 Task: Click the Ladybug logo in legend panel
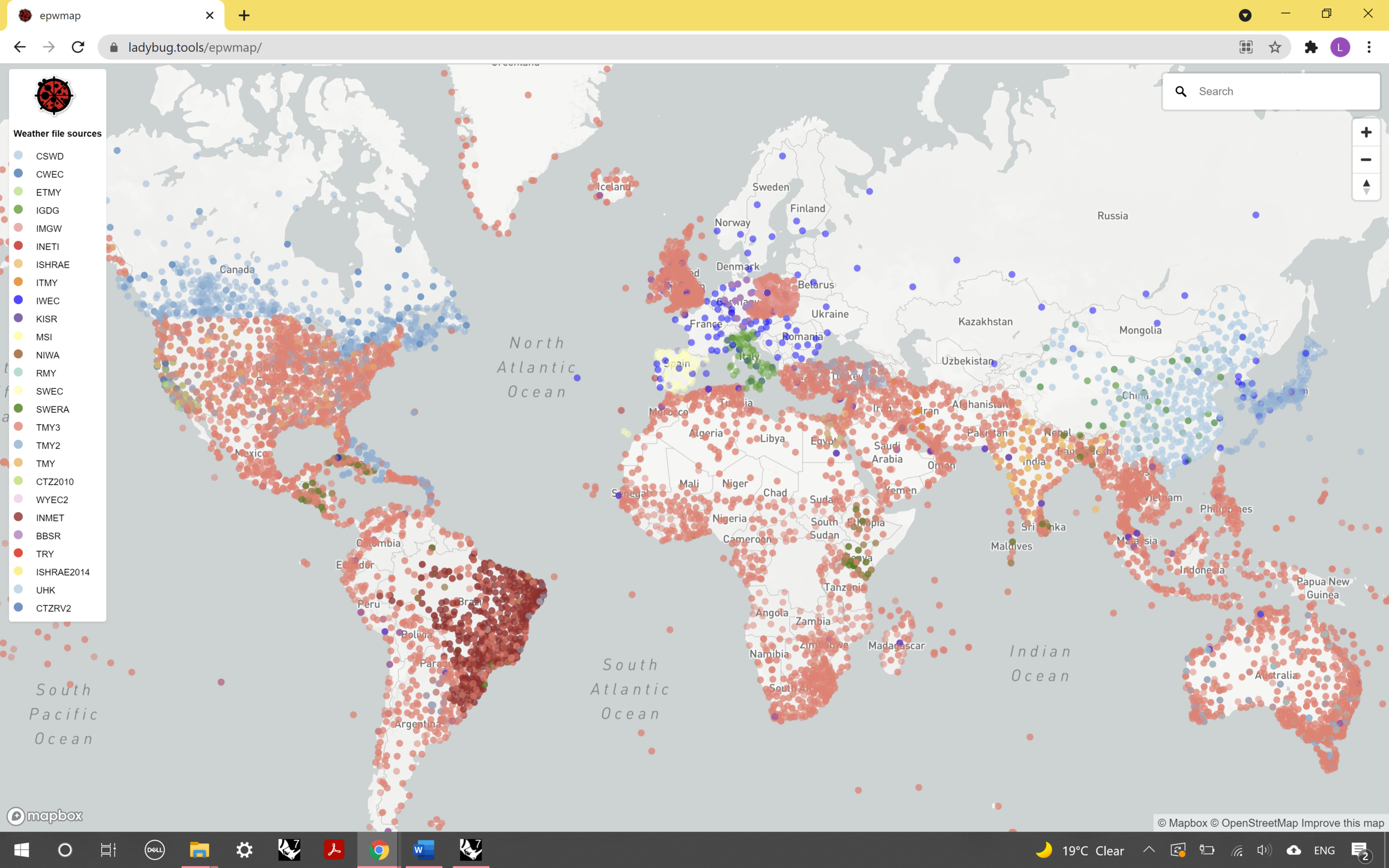click(x=53, y=96)
